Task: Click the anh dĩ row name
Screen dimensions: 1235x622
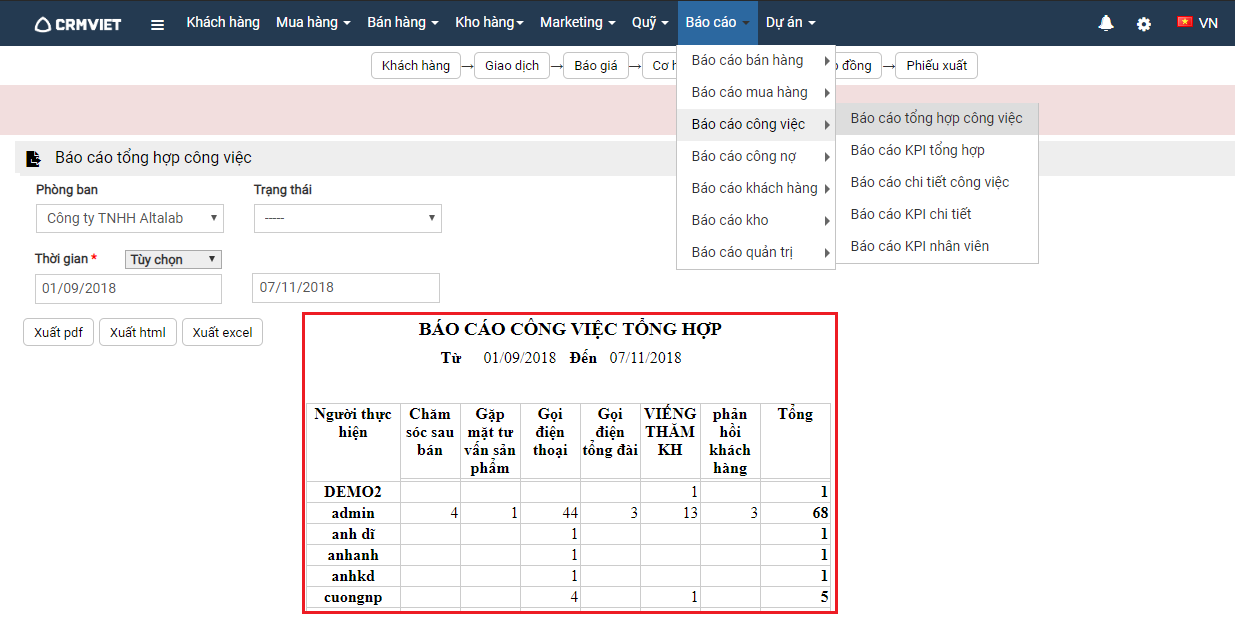Action: tap(353, 534)
